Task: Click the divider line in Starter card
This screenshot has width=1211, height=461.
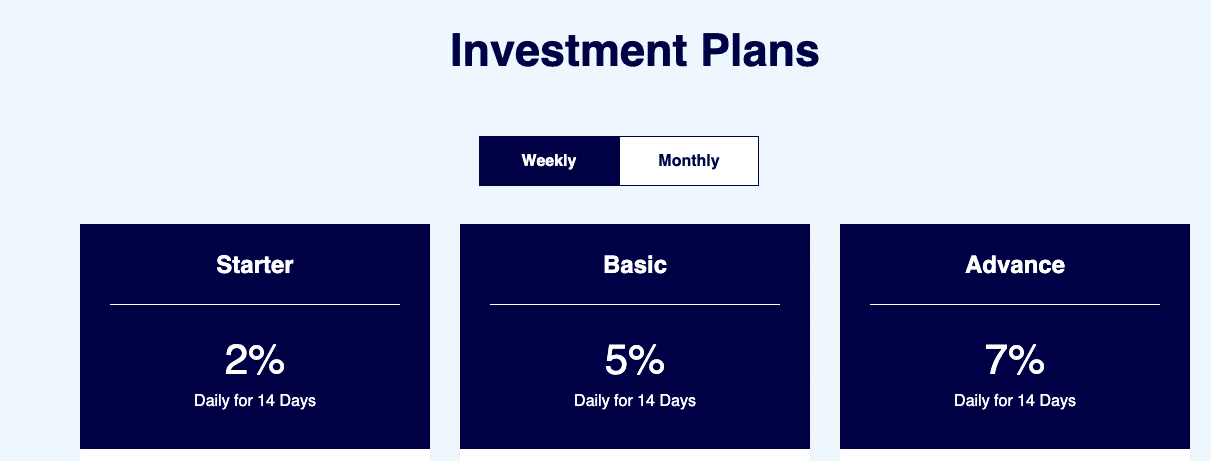Action: [x=255, y=304]
